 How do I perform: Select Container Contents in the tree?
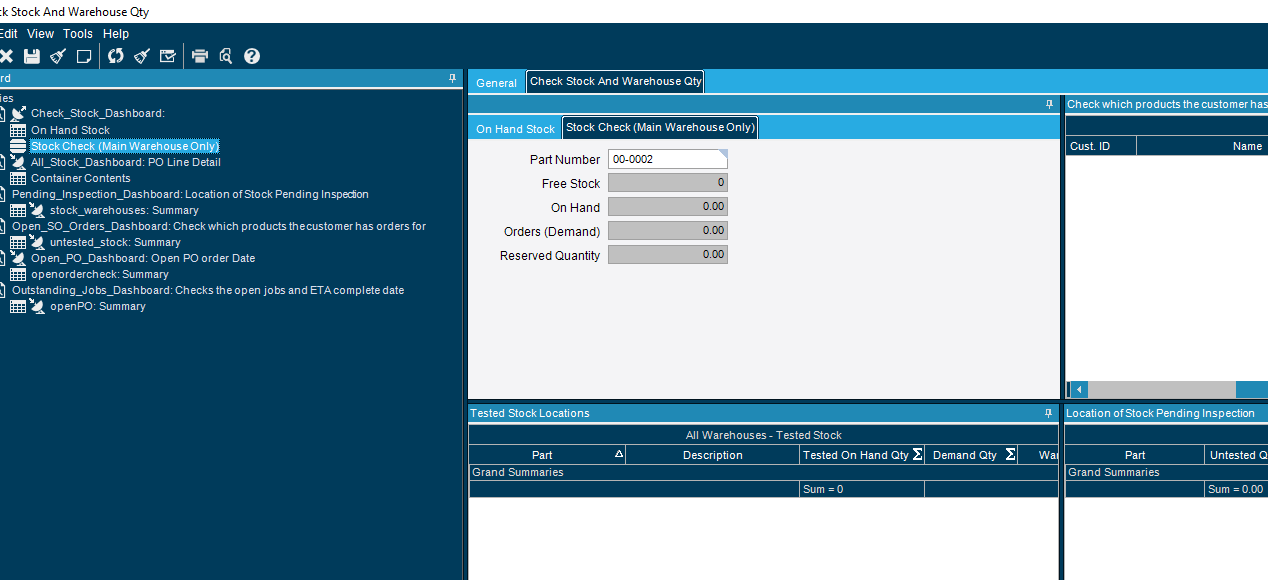pyautogui.click(x=80, y=178)
